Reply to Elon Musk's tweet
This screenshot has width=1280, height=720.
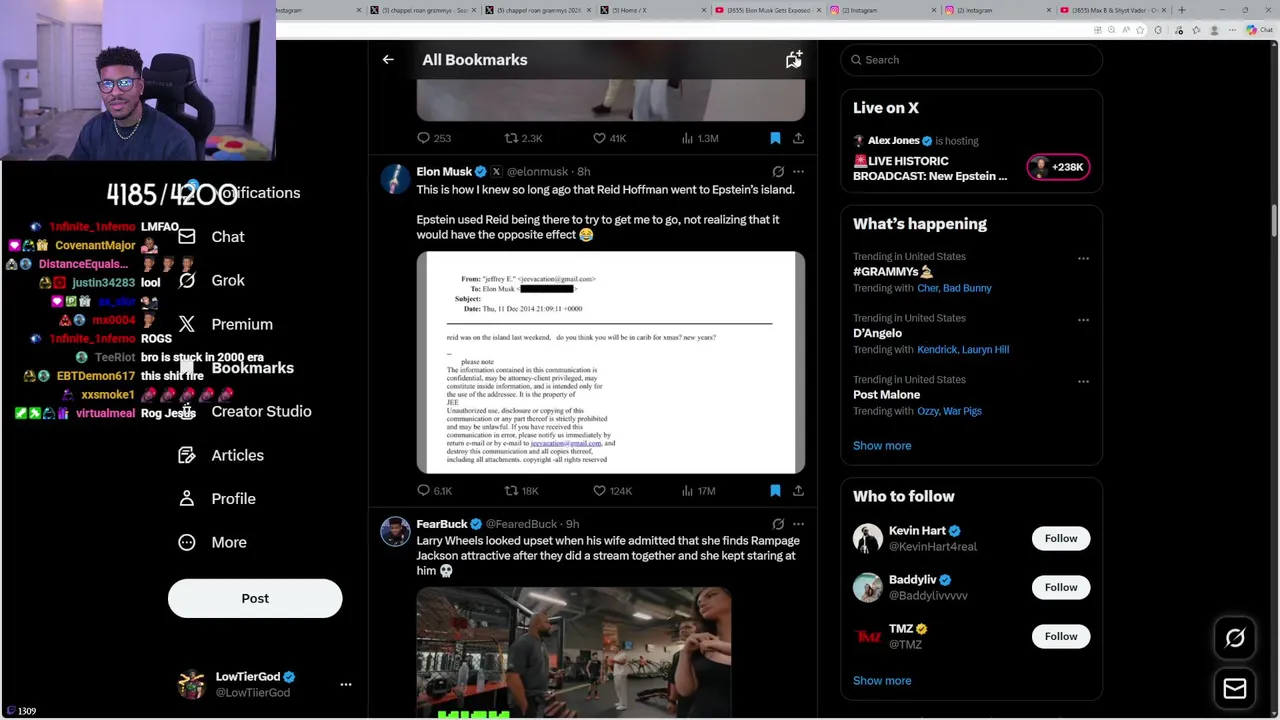[435, 491]
